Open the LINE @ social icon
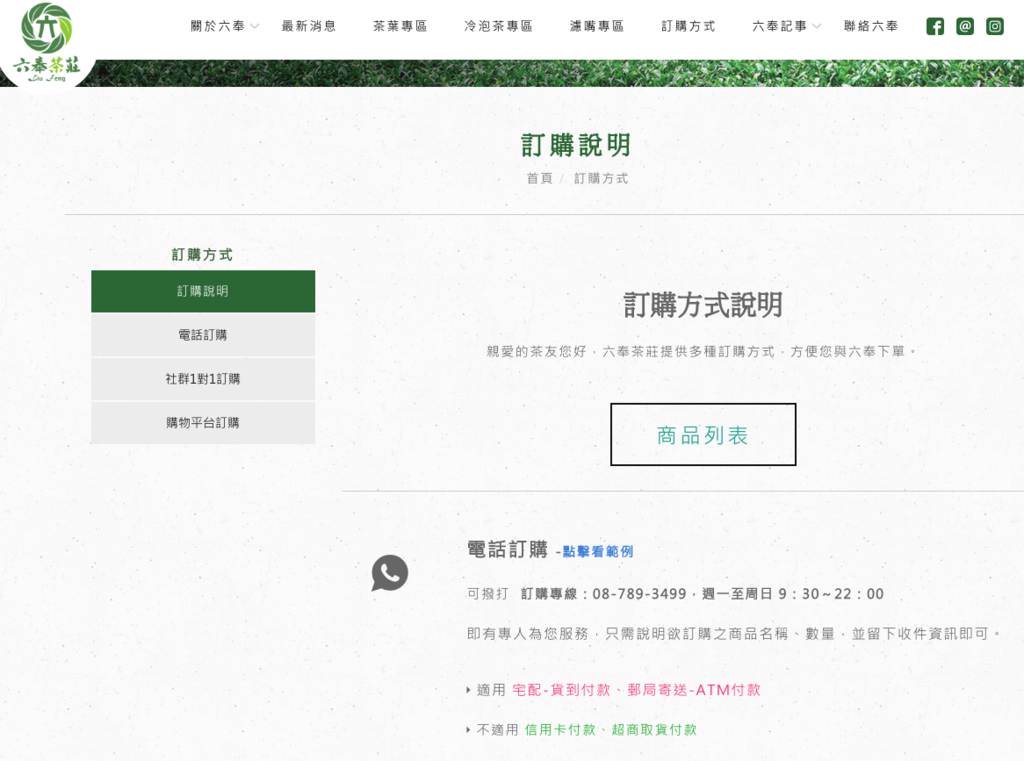 point(965,27)
